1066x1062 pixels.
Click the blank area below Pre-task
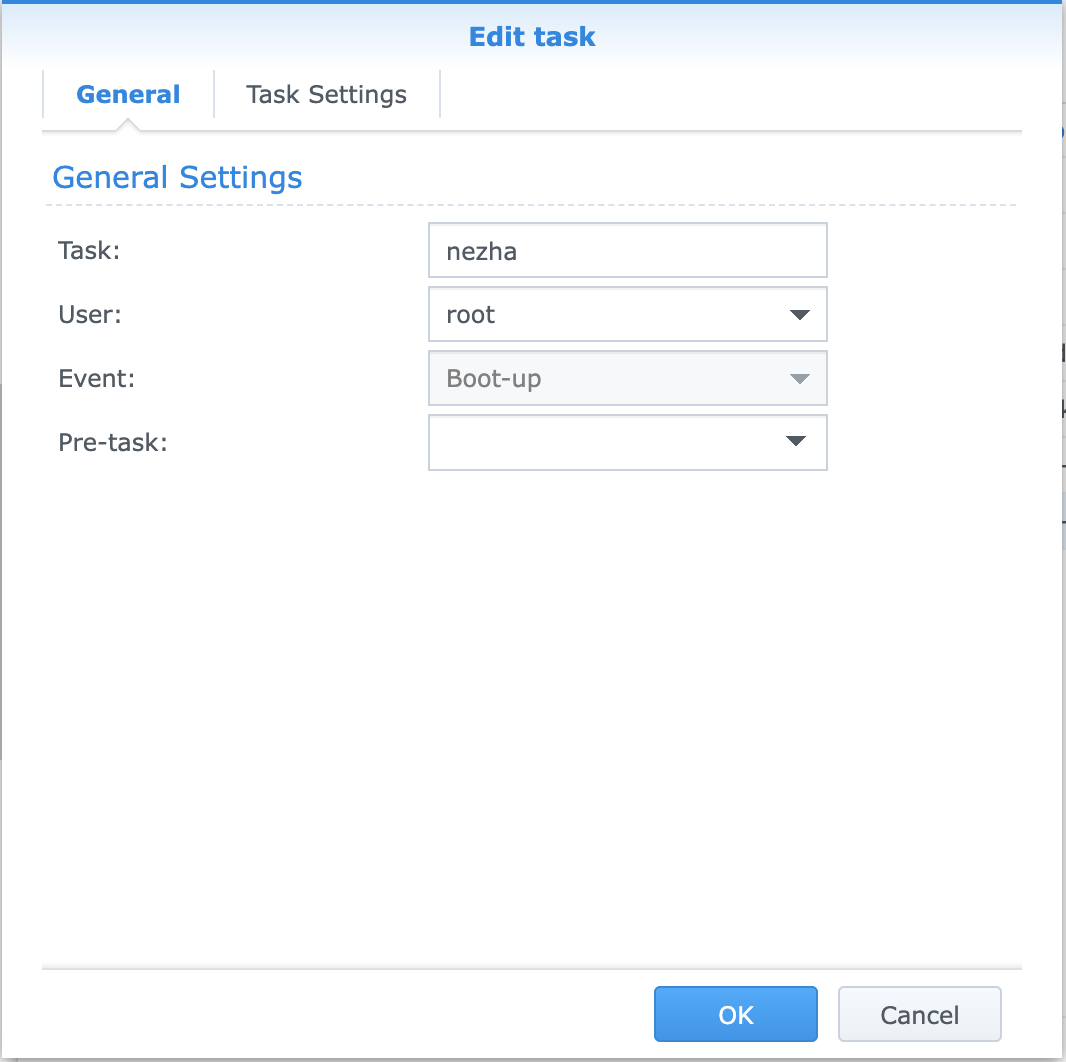(530, 700)
